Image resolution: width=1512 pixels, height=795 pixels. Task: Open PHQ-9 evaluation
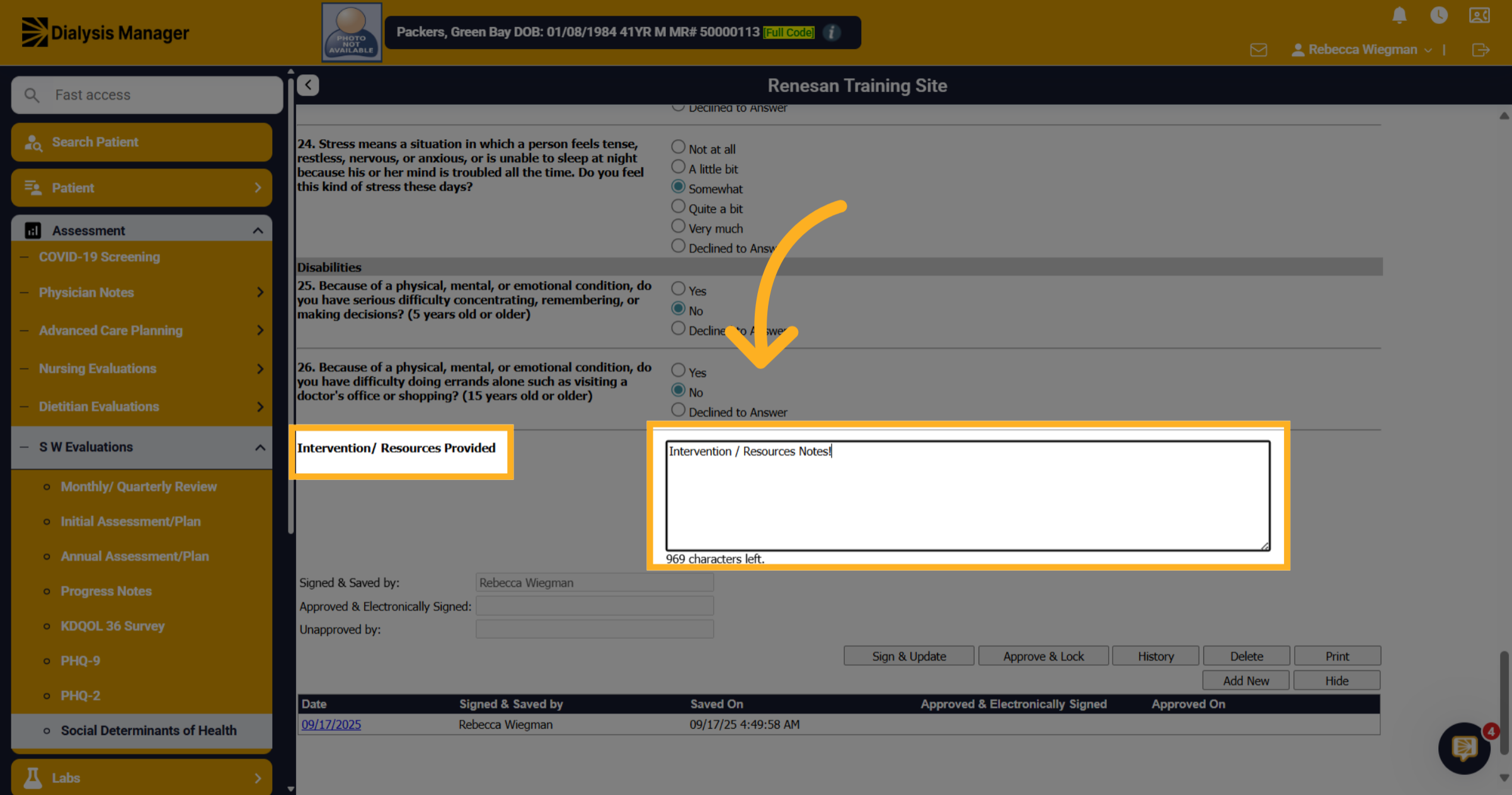[81, 661]
